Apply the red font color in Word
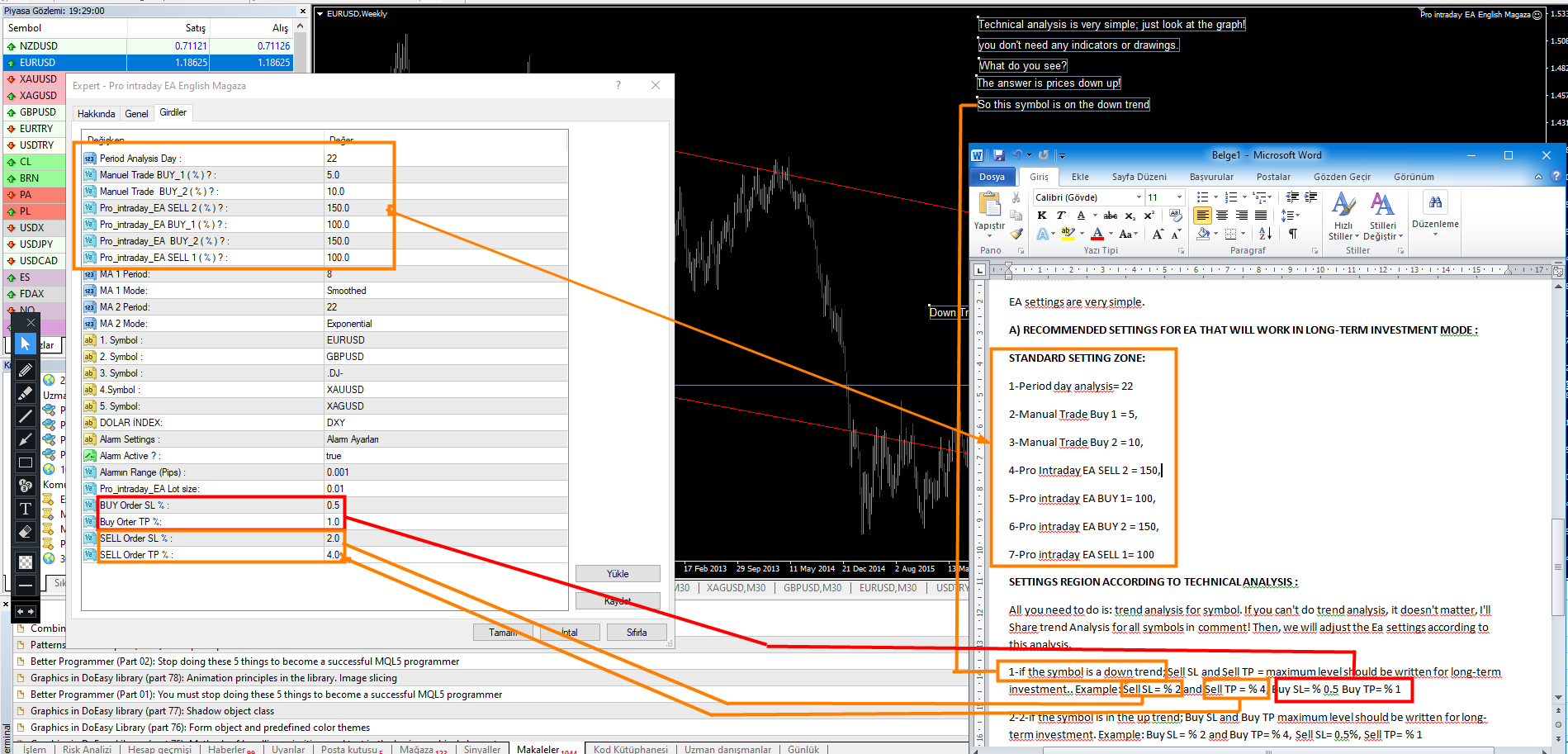Viewport: 1568px width, 754px height. tap(1097, 235)
